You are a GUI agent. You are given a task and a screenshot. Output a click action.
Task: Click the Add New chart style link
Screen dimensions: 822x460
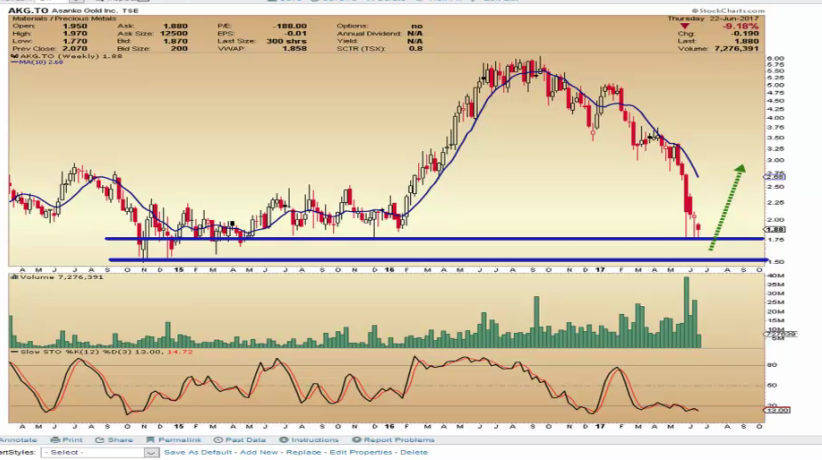click(x=259, y=452)
